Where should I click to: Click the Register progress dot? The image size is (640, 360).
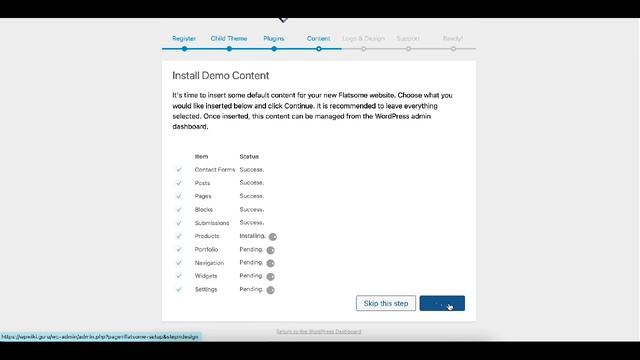184,49
